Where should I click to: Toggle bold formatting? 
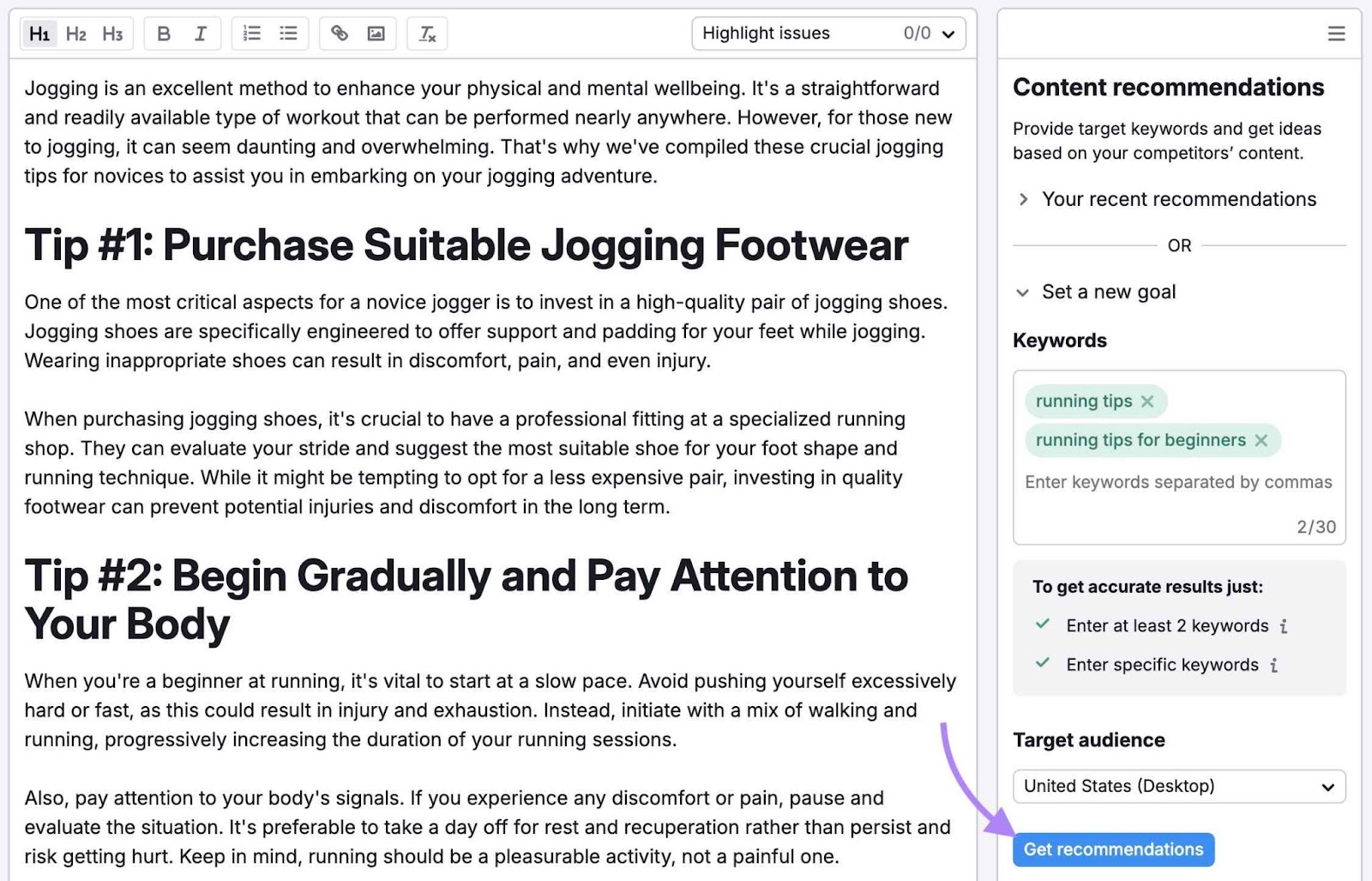(164, 33)
